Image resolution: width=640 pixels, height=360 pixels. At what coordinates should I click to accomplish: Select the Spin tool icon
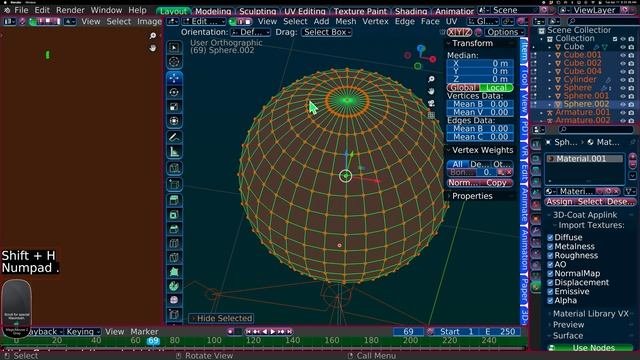(174, 286)
